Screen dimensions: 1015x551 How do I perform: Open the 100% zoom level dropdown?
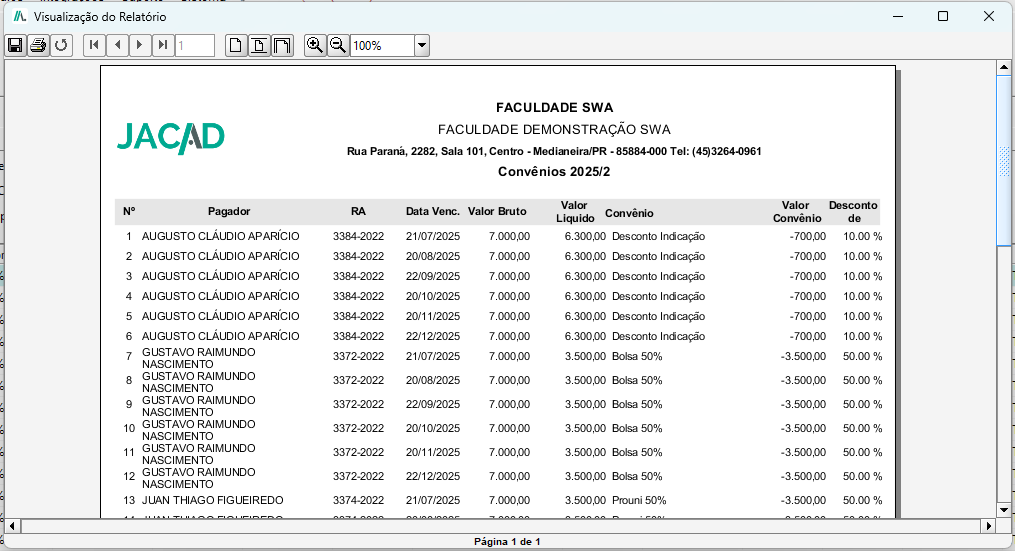pos(422,46)
